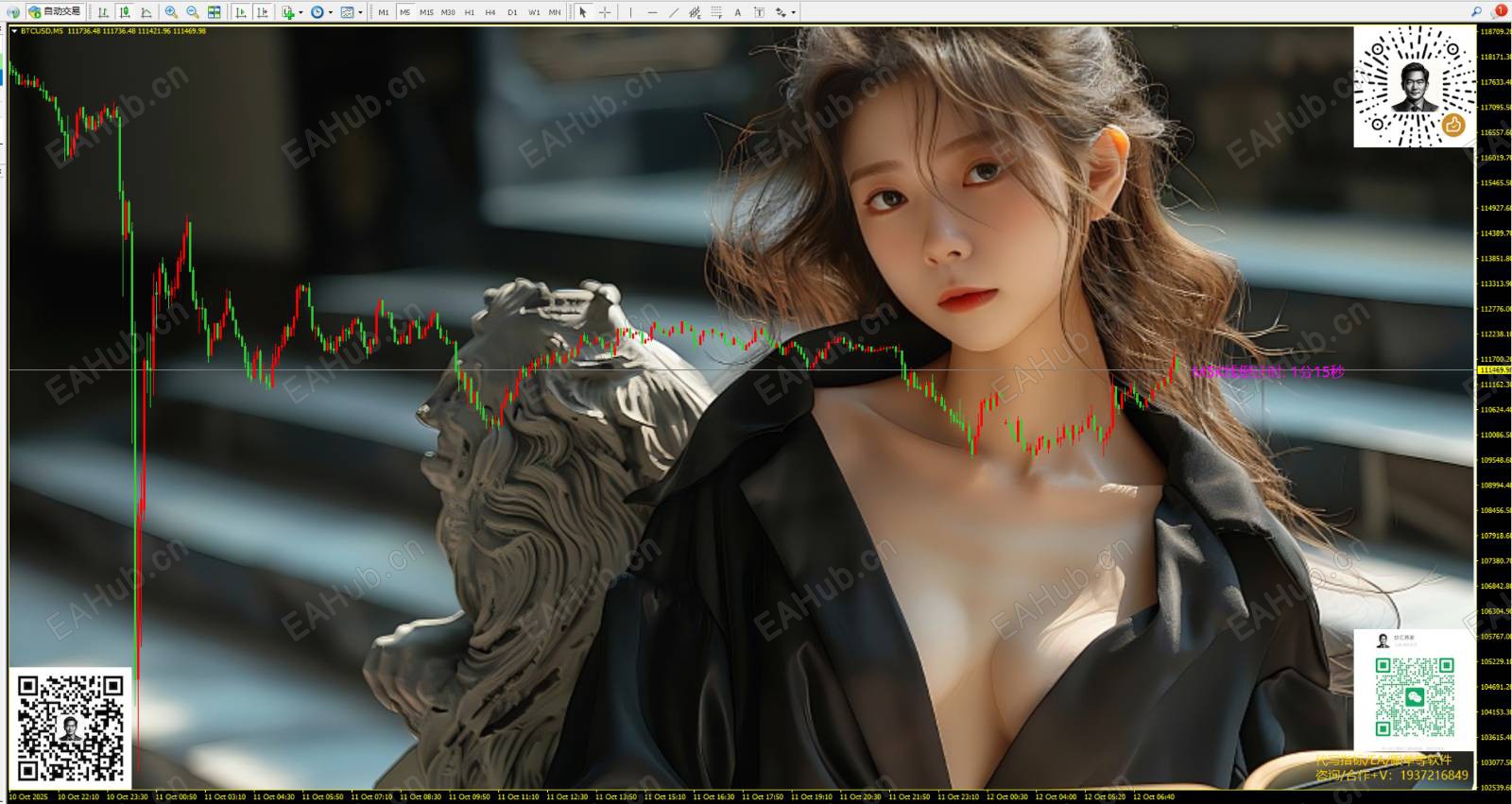Screen dimensions: 1512x804
Task: Click the pink M5 countdown timer label
Action: tap(1268, 372)
